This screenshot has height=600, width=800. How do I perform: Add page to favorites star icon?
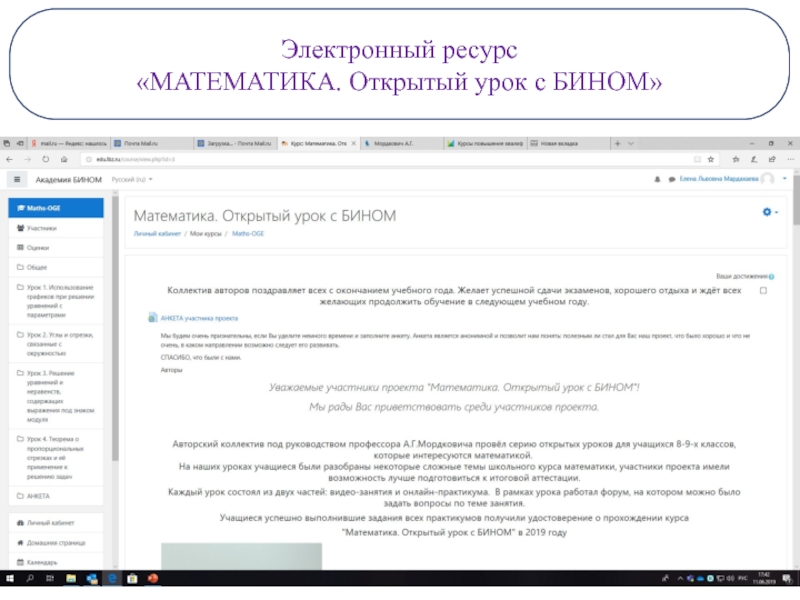point(711,159)
